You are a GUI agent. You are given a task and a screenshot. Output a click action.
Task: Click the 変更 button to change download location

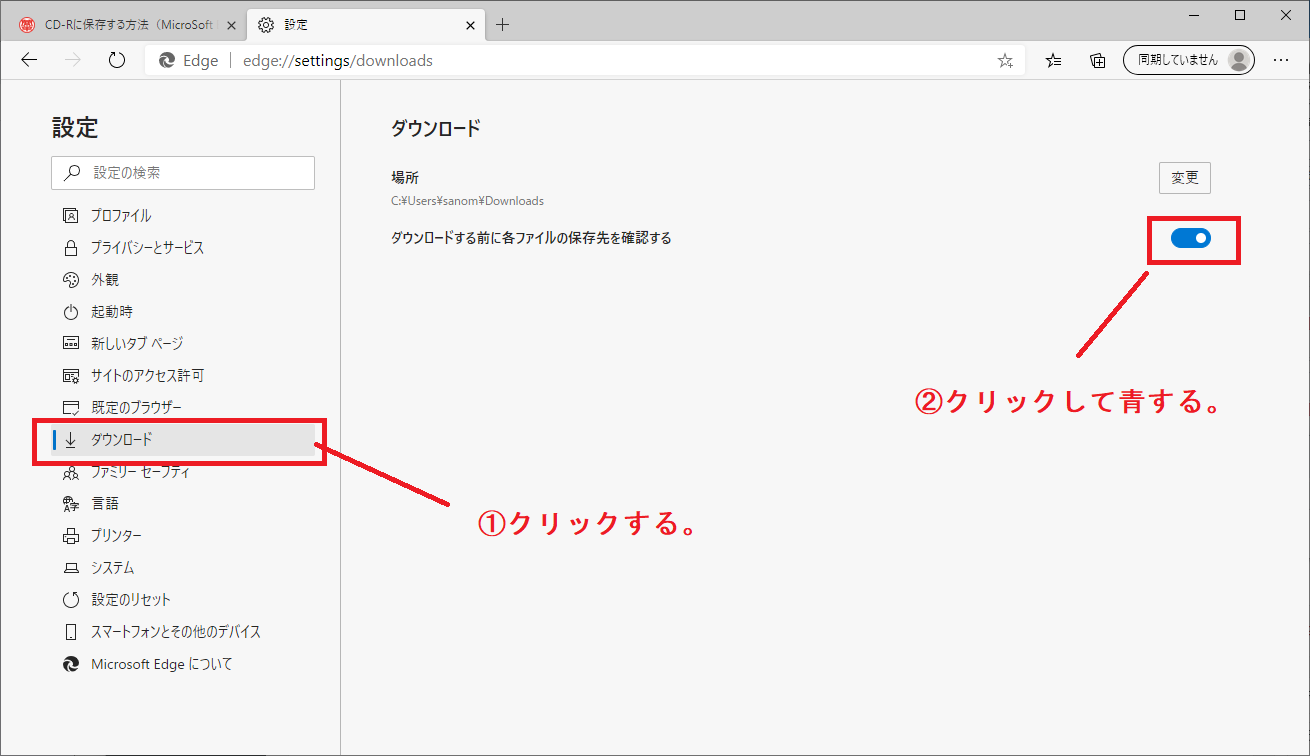coord(1184,177)
